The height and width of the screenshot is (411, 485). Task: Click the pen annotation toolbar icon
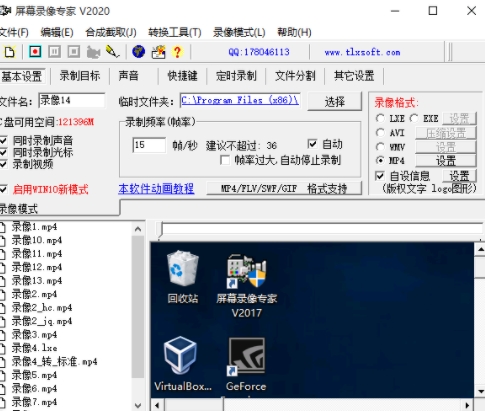(112, 52)
